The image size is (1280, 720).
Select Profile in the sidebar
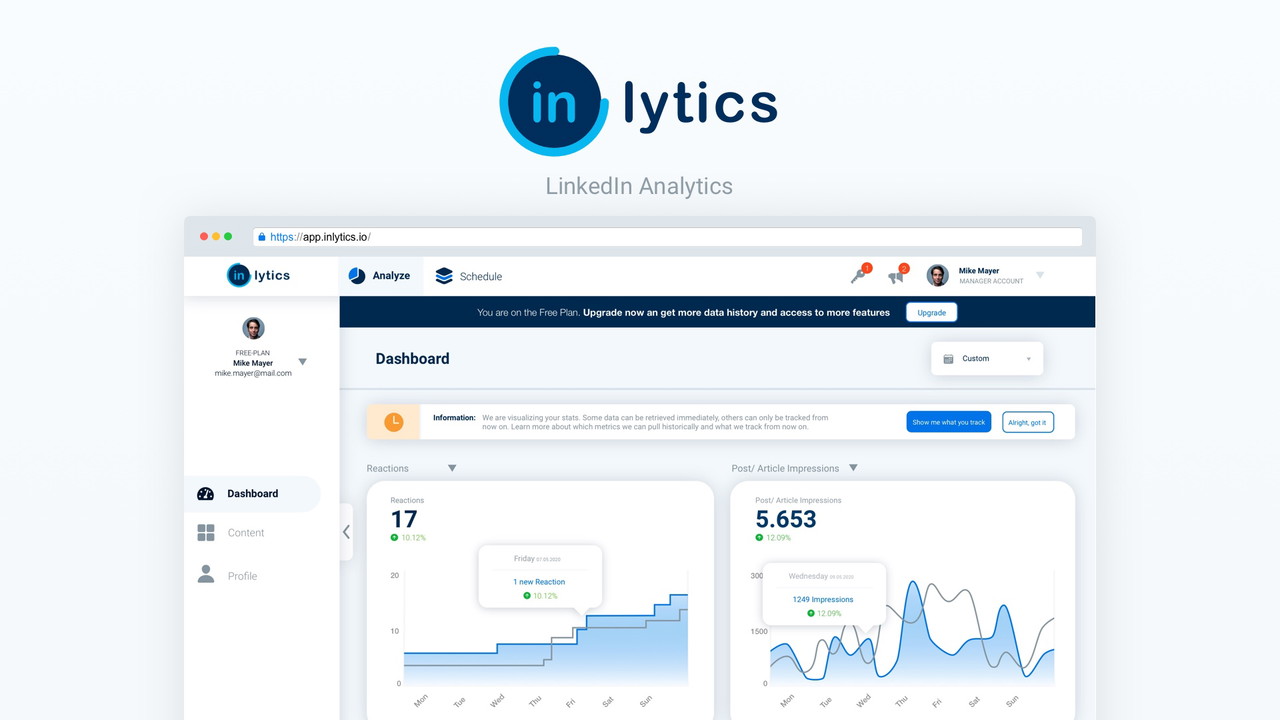pyautogui.click(x=242, y=576)
